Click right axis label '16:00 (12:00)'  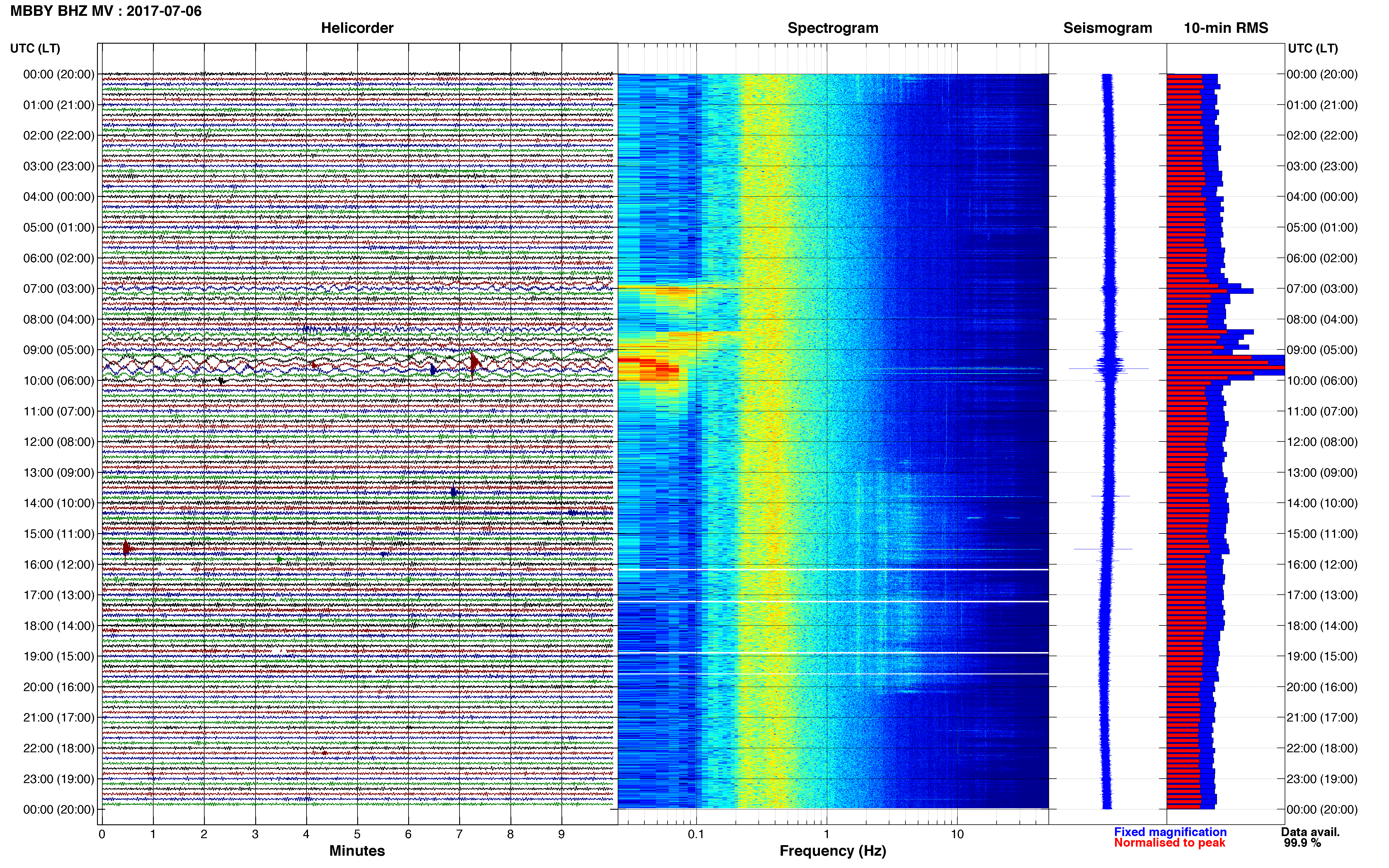click(x=1322, y=564)
